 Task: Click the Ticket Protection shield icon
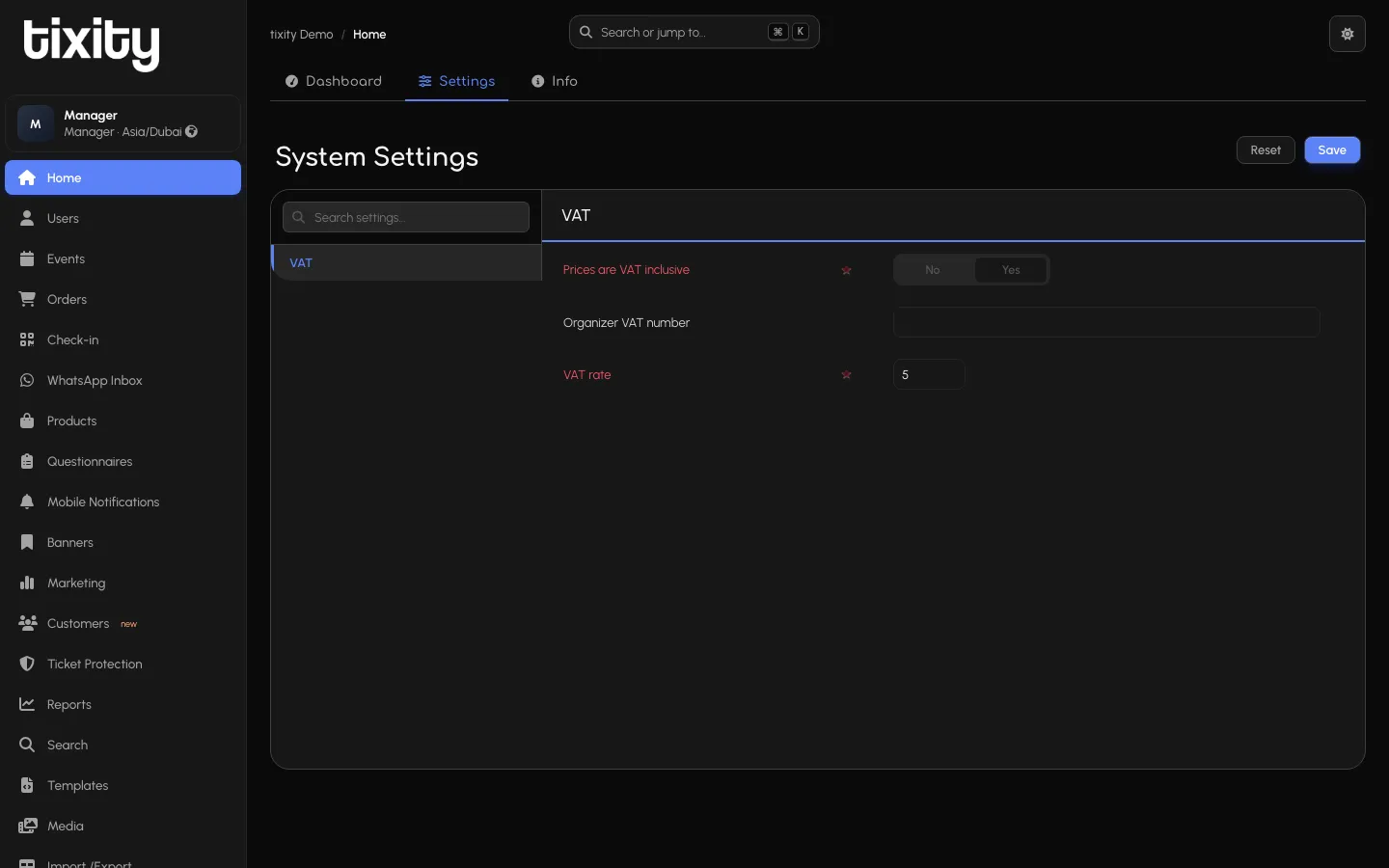point(27,664)
